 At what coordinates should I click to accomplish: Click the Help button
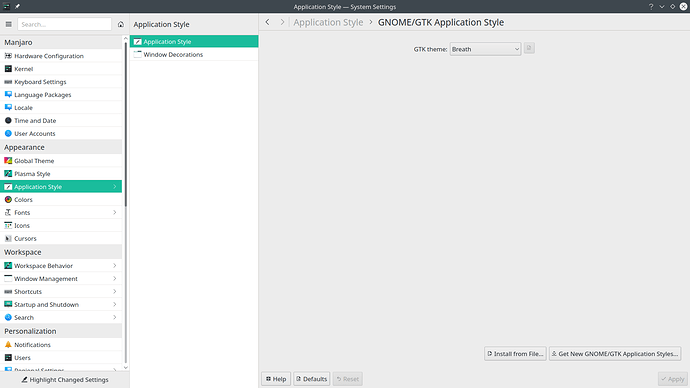[276, 379]
